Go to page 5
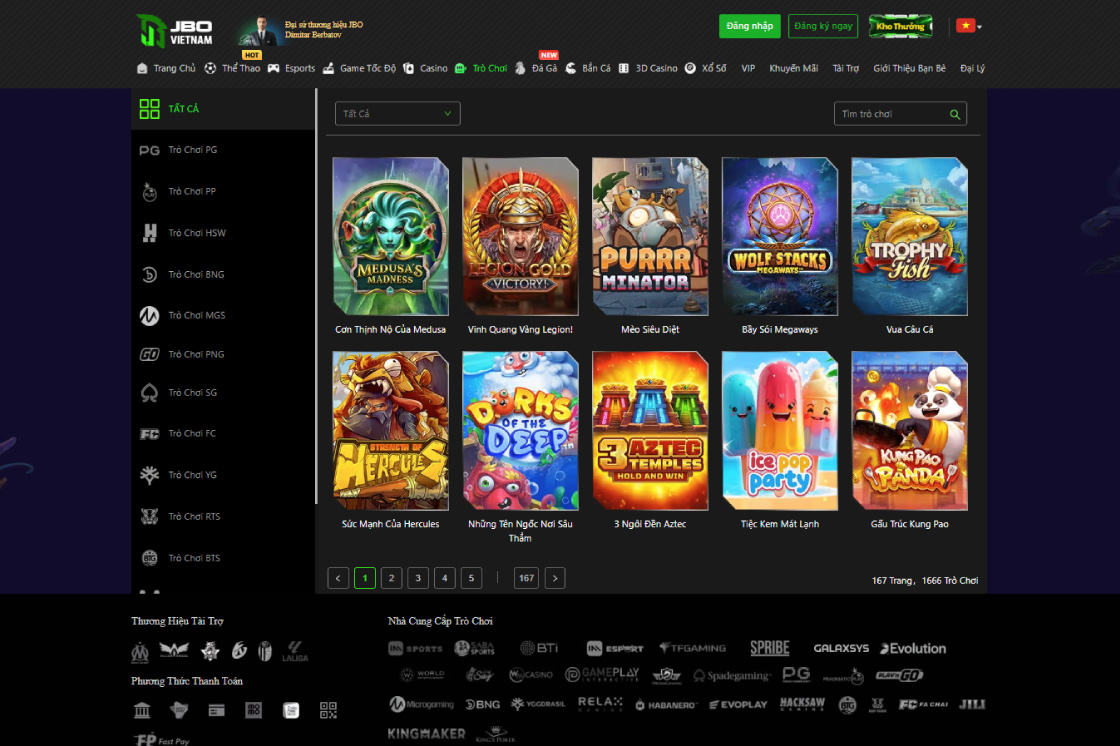The height and width of the screenshot is (746, 1120). (471, 578)
